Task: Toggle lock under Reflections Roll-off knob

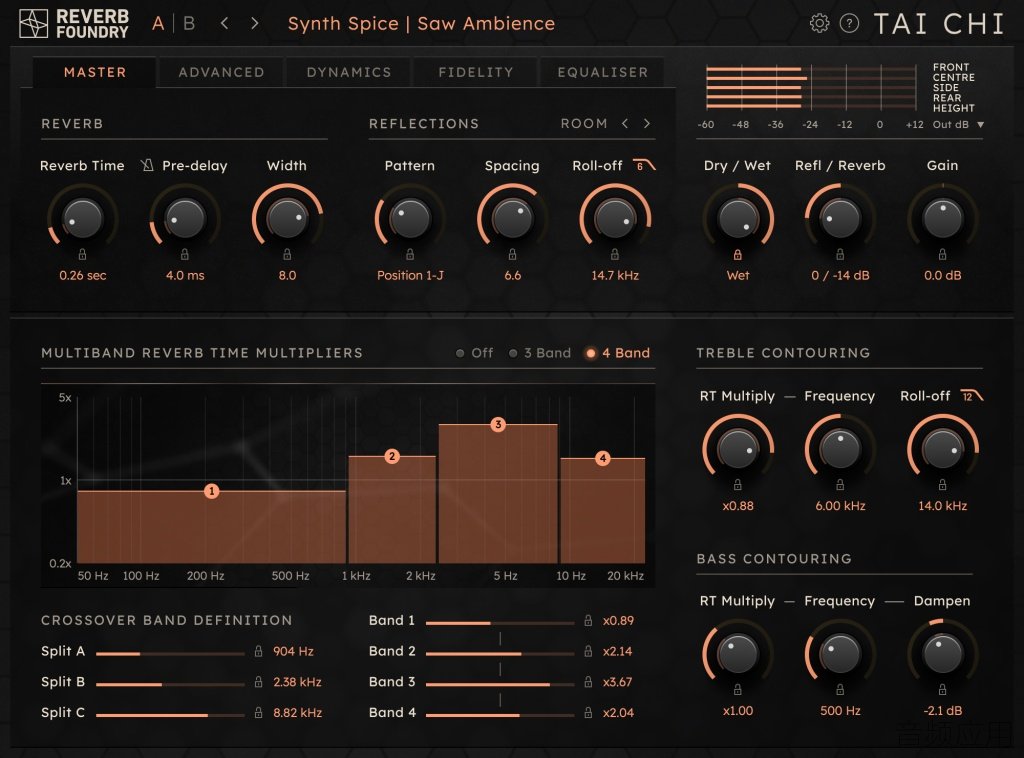Action: tap(615, 254)
